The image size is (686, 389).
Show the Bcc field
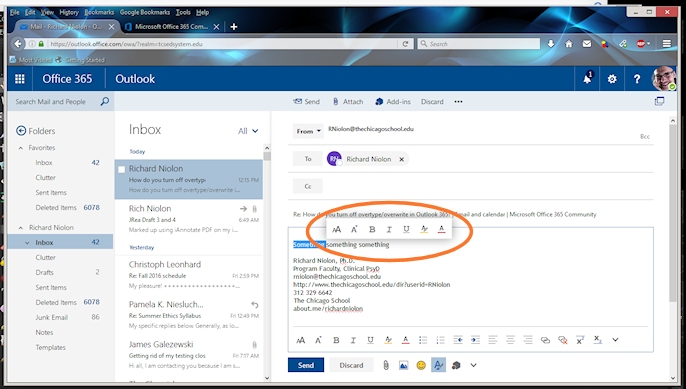[x=645, y=137]
